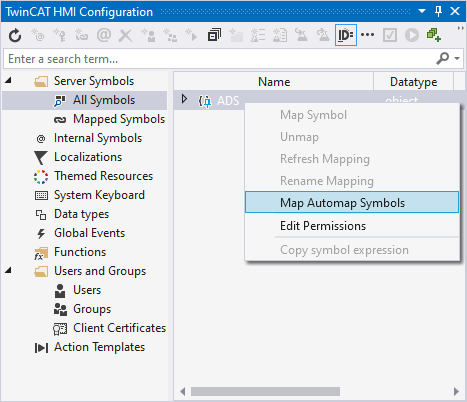The image size is (467, 402).
Task: Click the refresh icon in the toolbar
Action: [15, 35]
